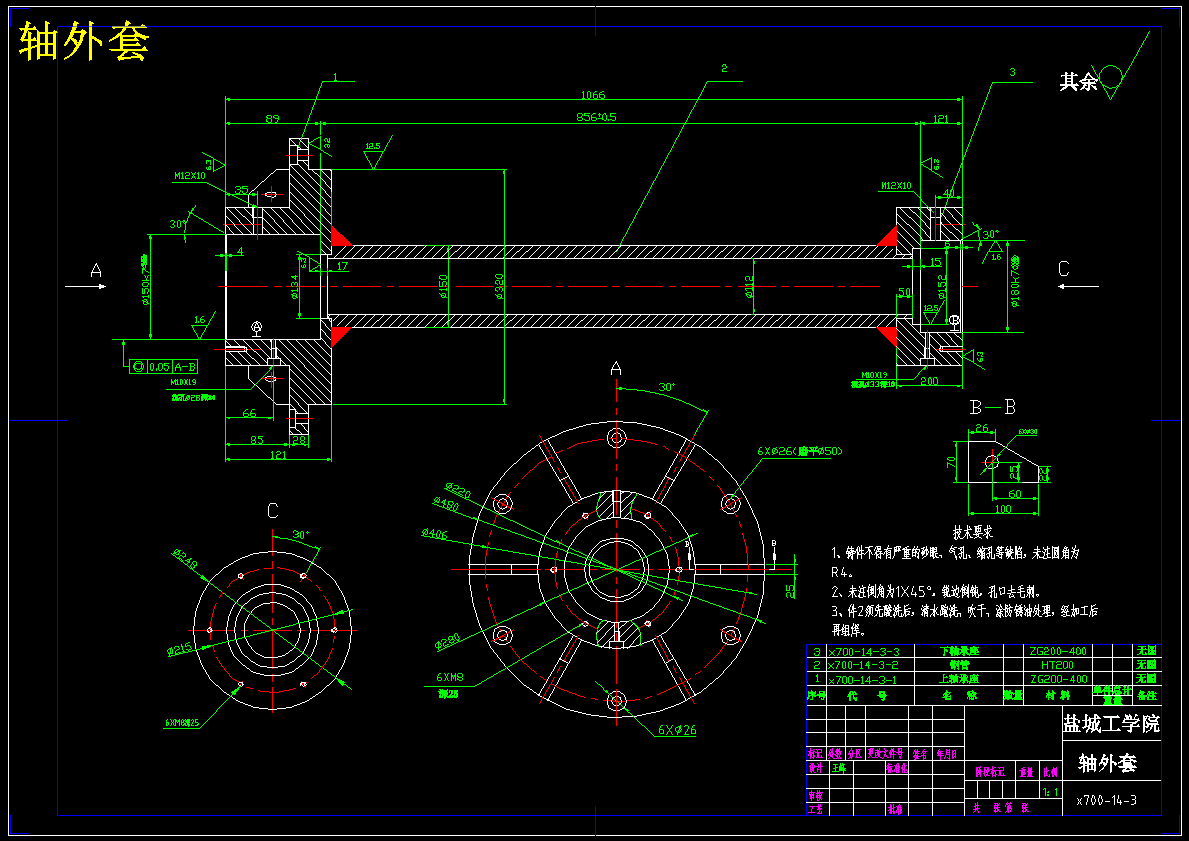
Task: Click the '其余' surface finish note
Action: pos(1078,82)
